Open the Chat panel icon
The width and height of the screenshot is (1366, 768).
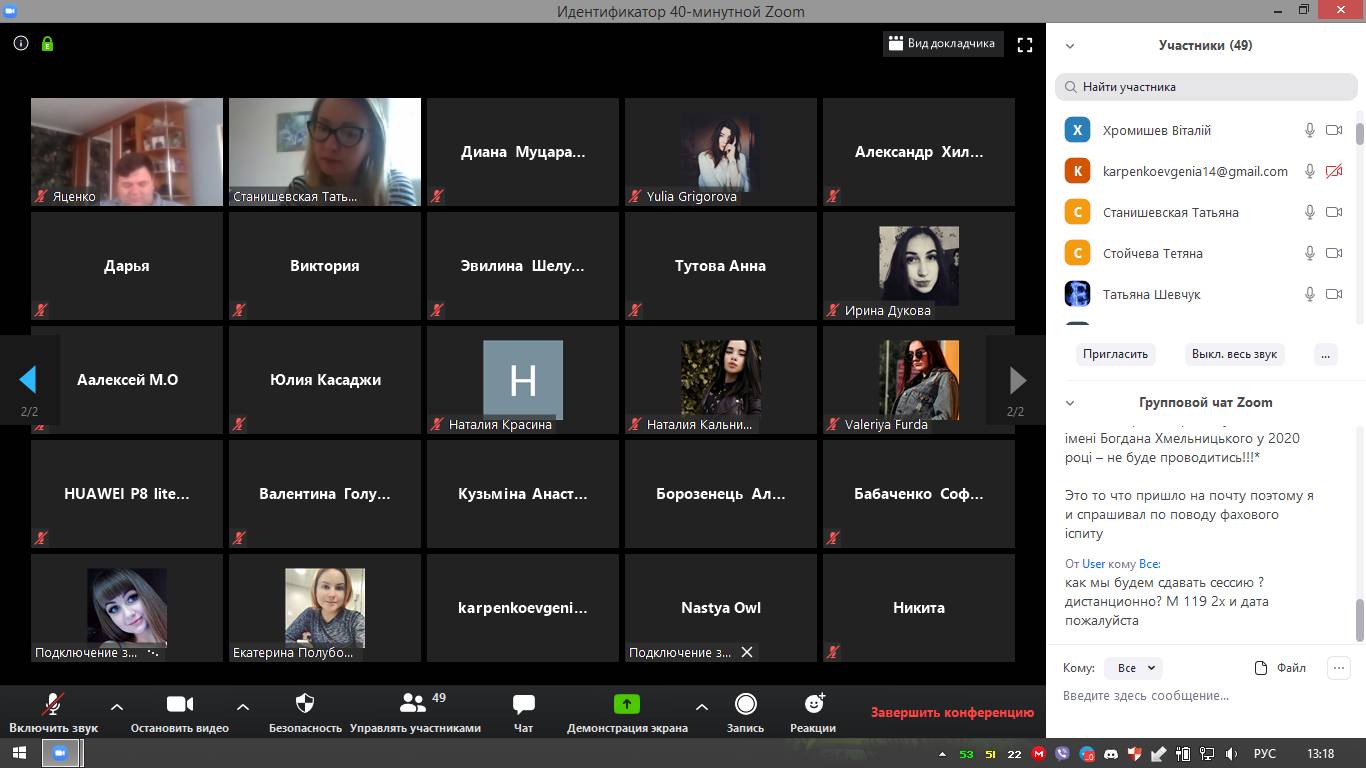(523, 704)
